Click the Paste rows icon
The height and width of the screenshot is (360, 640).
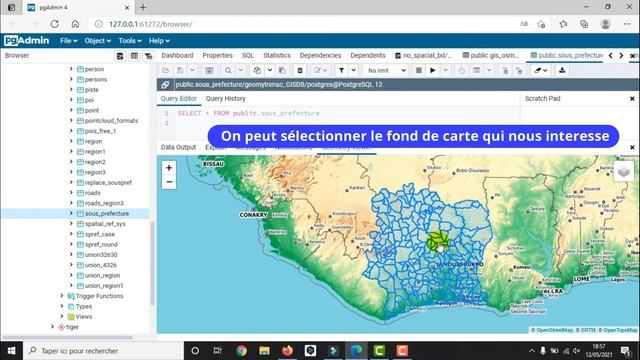click(282, 70)
